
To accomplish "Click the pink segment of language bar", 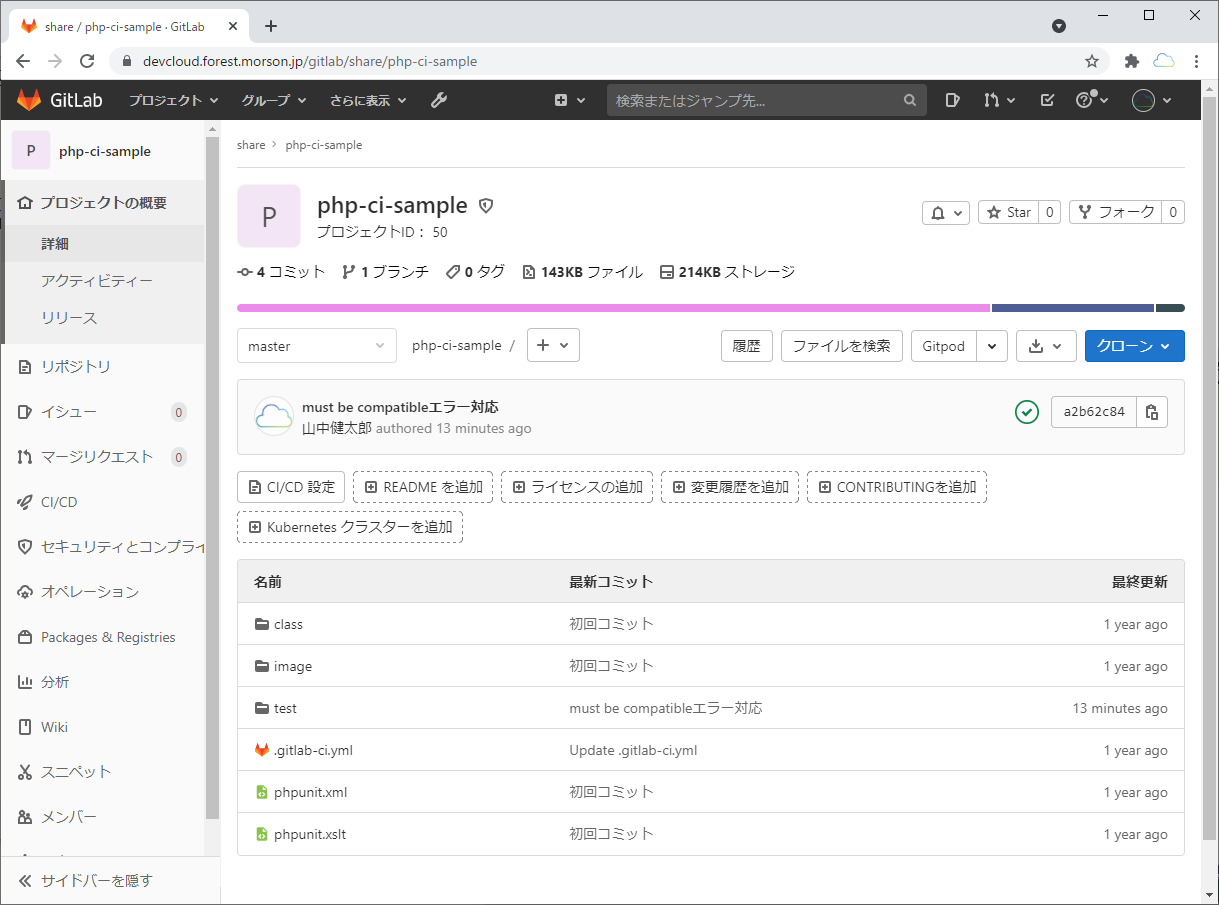I will coord(612,308).
